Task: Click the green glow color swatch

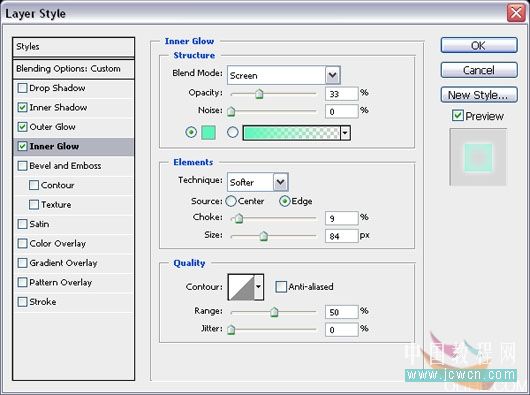Action: coord(208,132)
